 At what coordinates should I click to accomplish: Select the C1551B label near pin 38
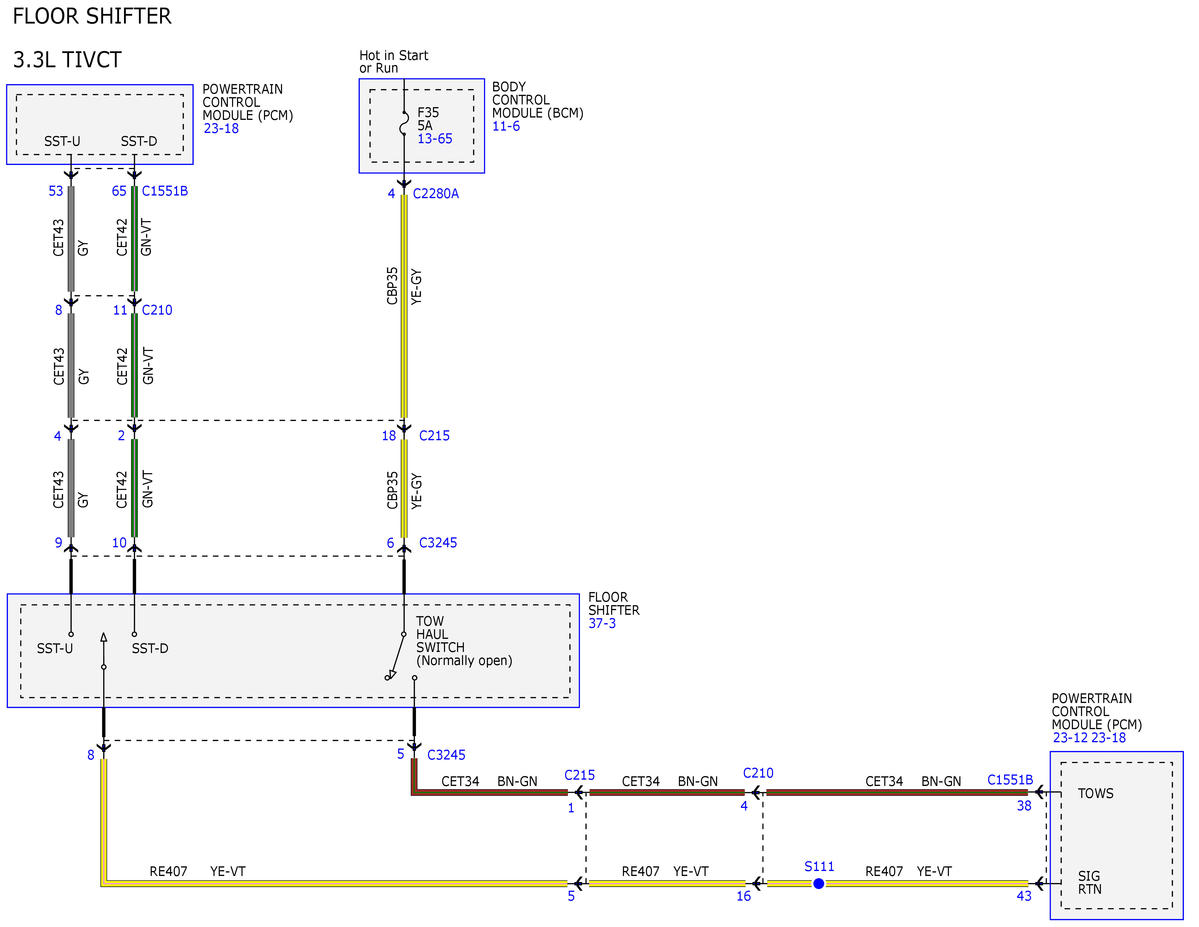click(1009, 780)
